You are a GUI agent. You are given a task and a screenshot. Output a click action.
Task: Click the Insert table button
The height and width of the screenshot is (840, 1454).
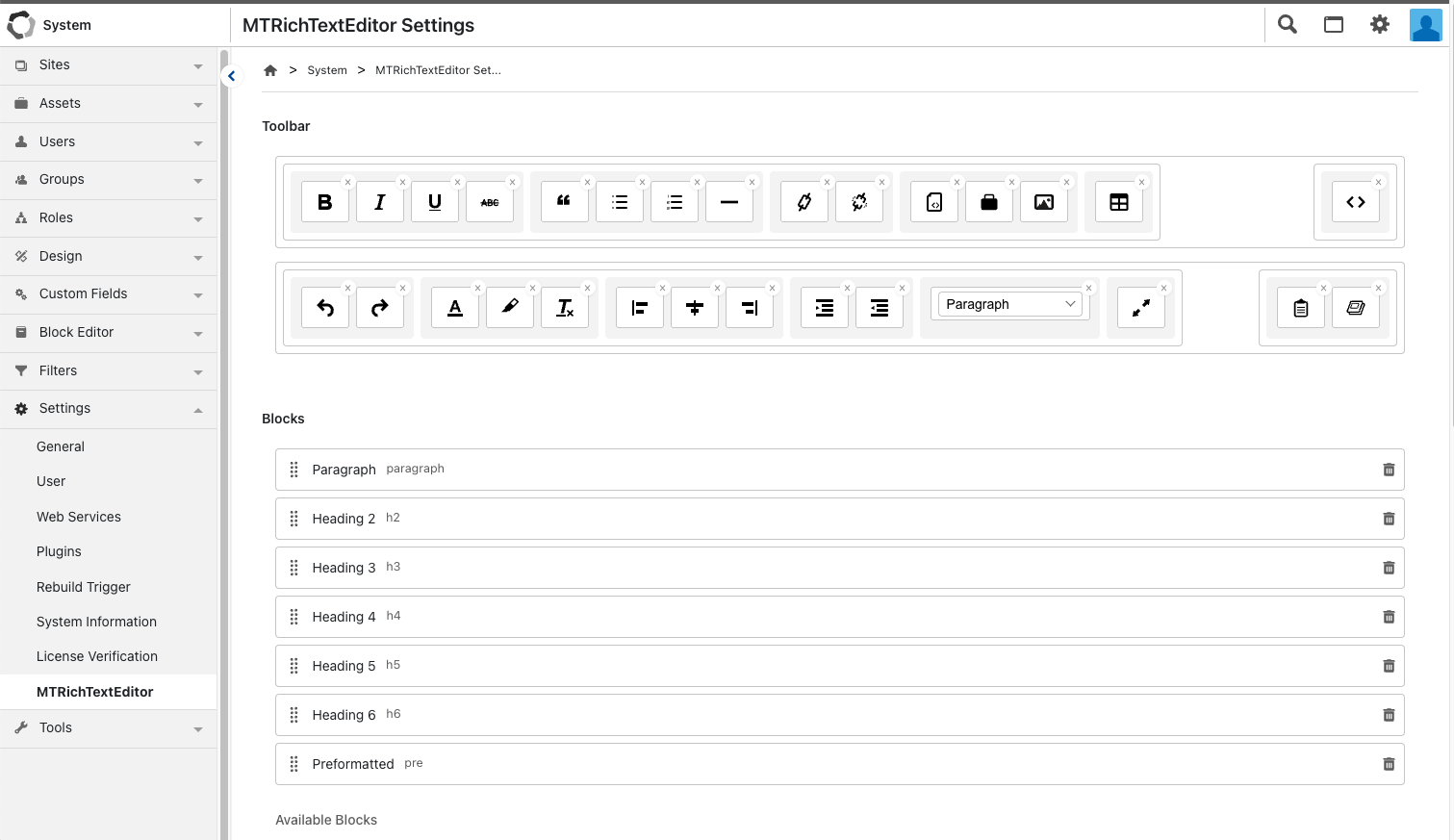1119,202
